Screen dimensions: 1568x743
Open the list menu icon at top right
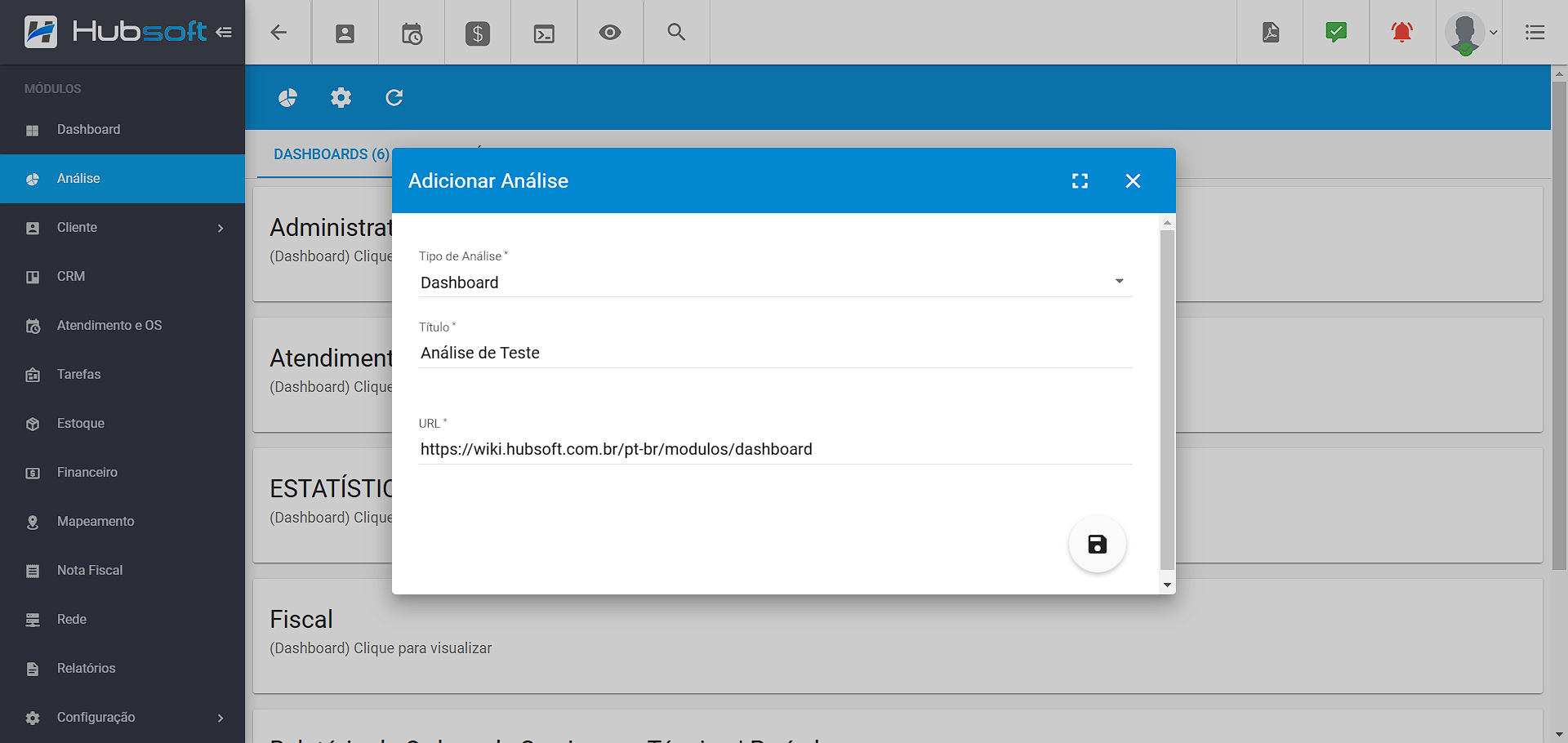pyautogui.click(x=1535, y=33)
